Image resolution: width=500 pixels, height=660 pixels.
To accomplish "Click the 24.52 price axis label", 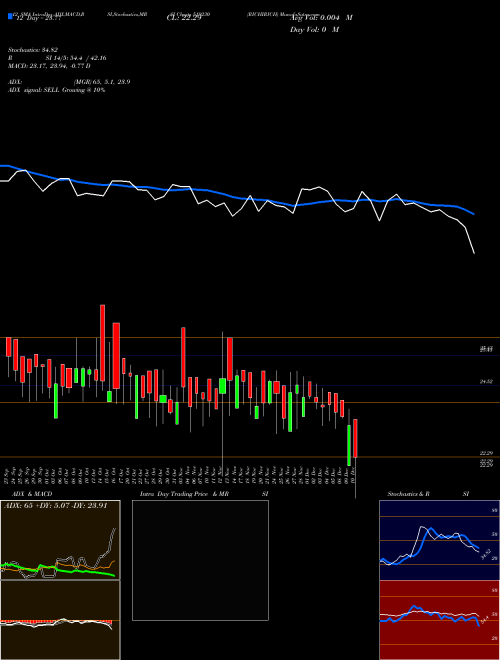I will pyautogui.click(x=486, y=382).
